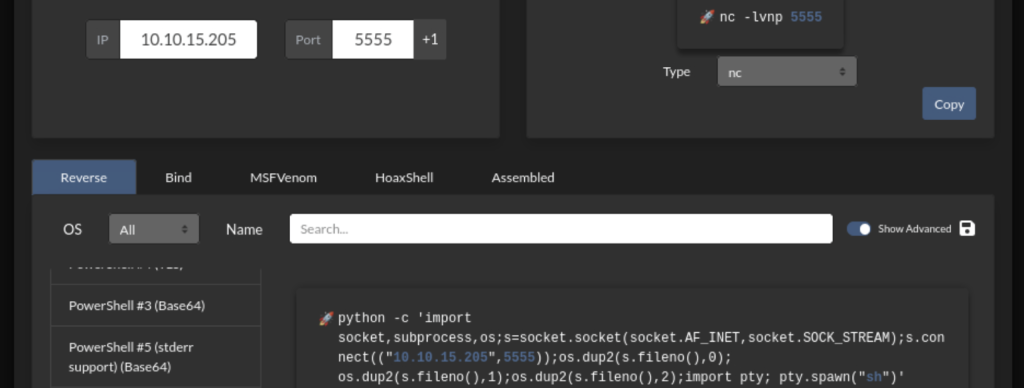Open the listener Type dropdown showing nc
1024x388 pixels.
point(787,71)
